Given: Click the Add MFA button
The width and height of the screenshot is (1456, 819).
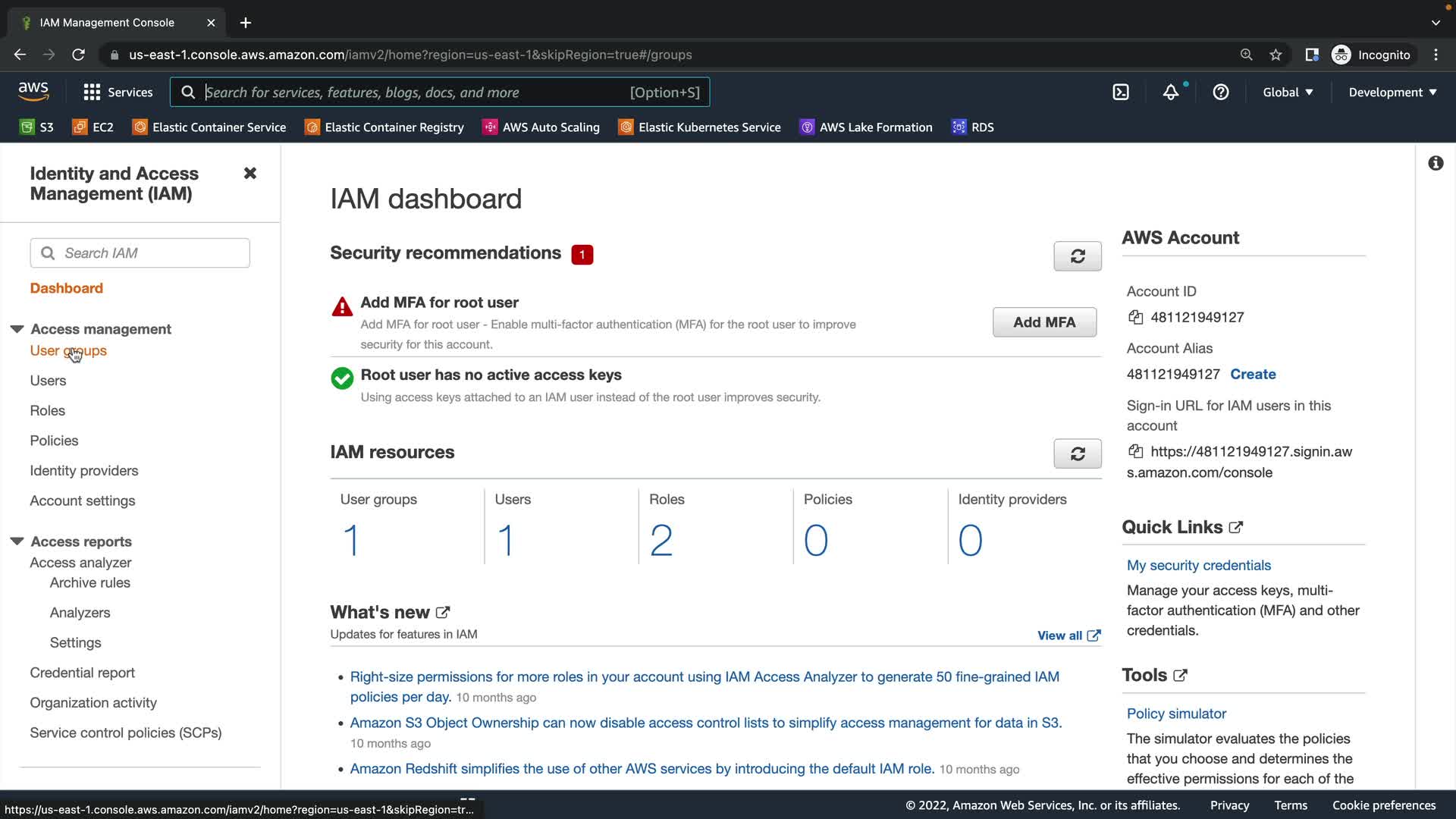Looking at the screenshot, I should [1044, 322].
